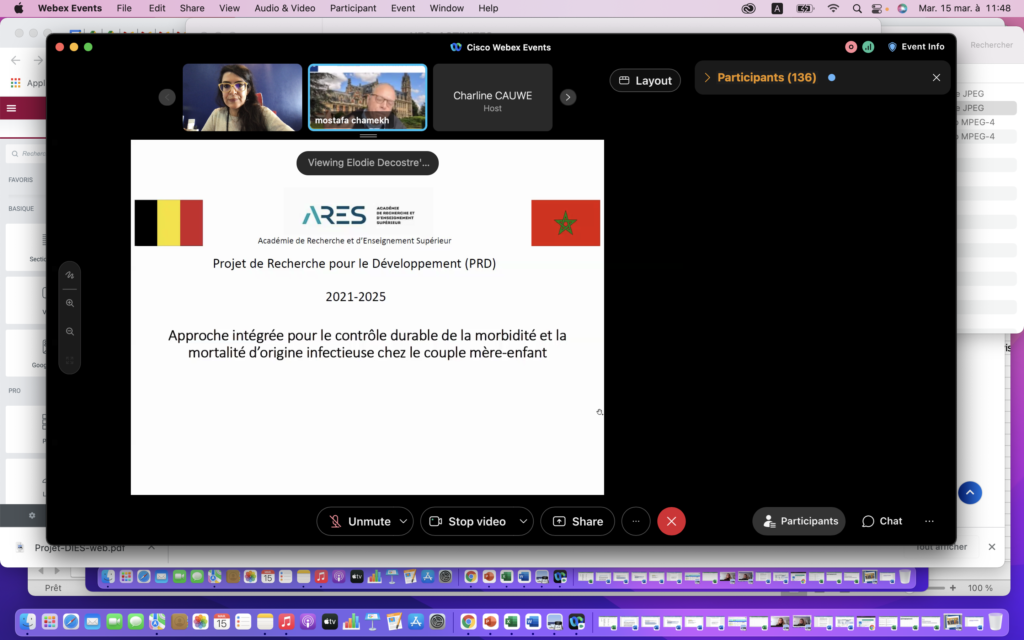Select the Charline CAUWE host tile
This screenshot has height=640, width=1024.
click(492, 97)
